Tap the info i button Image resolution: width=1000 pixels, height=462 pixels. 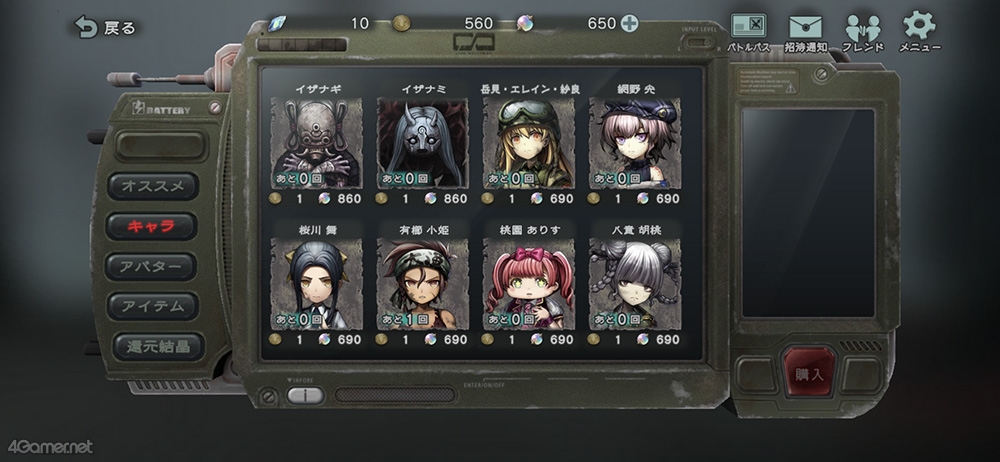pos(305,396)
